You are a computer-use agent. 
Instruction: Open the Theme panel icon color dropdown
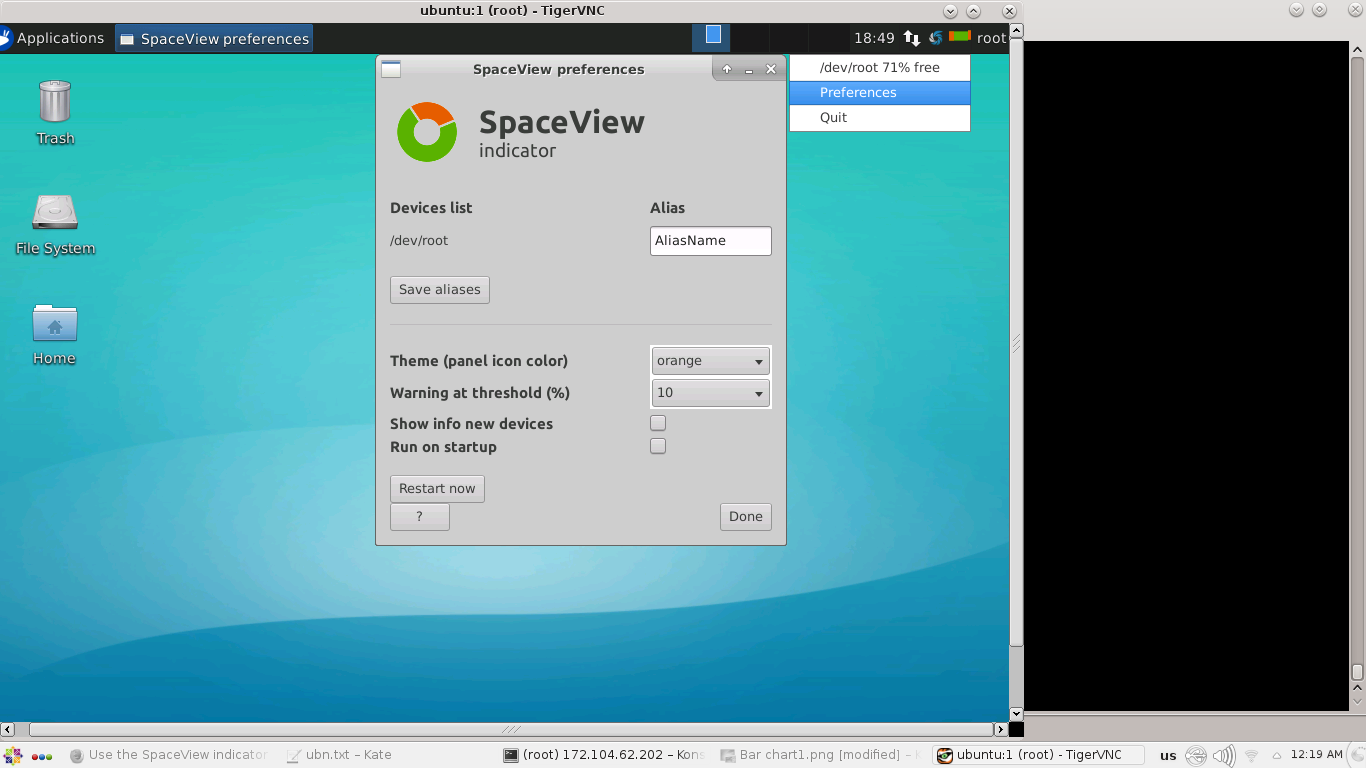(711, 361)
